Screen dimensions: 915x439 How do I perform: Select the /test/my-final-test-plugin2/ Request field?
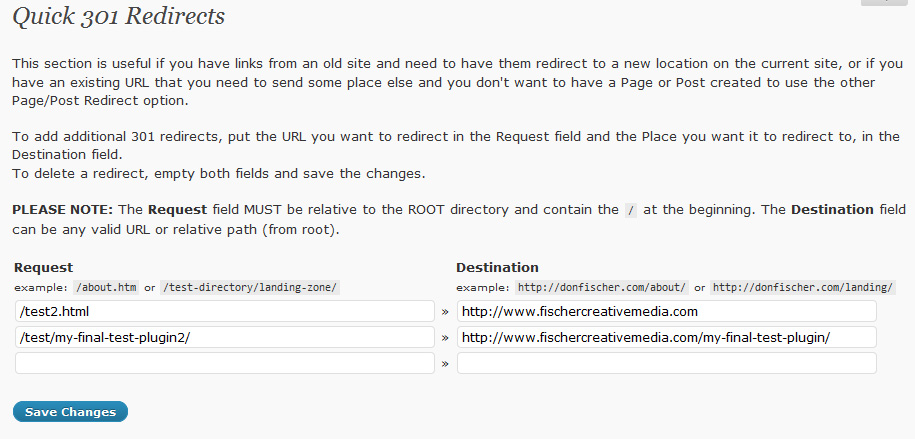pyautogui.click(x=224, y=337)
